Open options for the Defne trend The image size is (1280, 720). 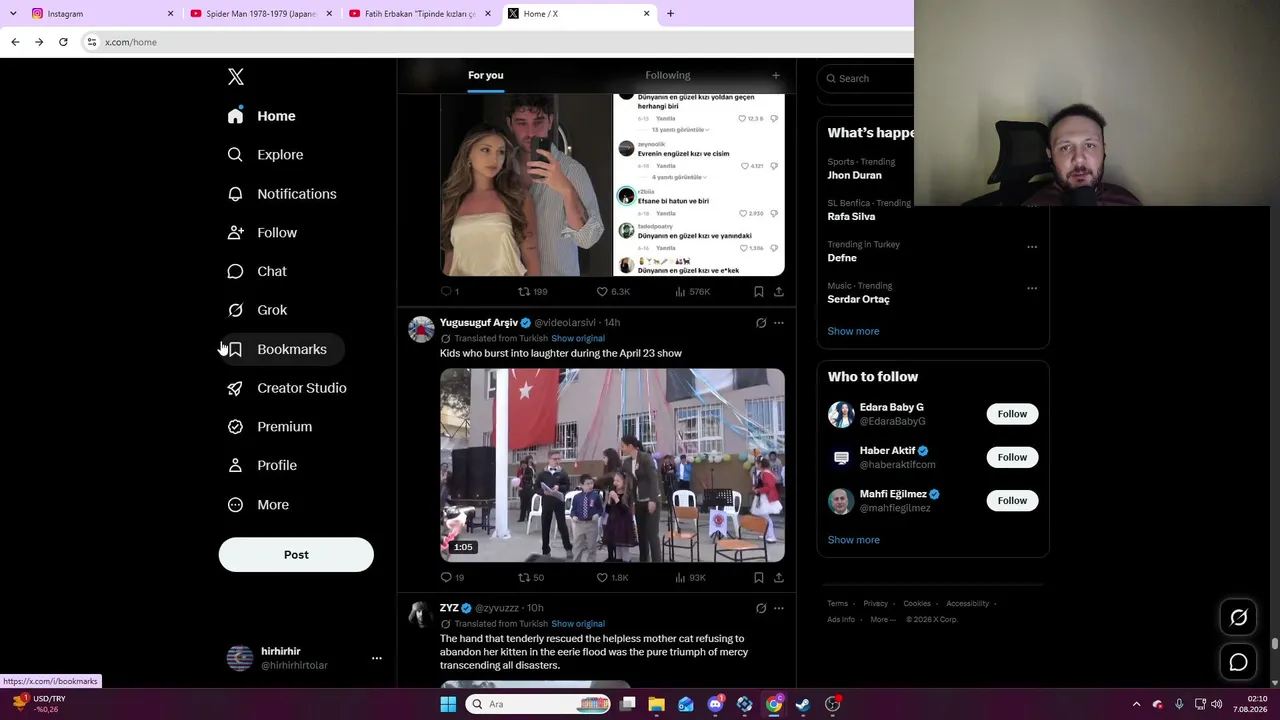[x=1032, y=247]
